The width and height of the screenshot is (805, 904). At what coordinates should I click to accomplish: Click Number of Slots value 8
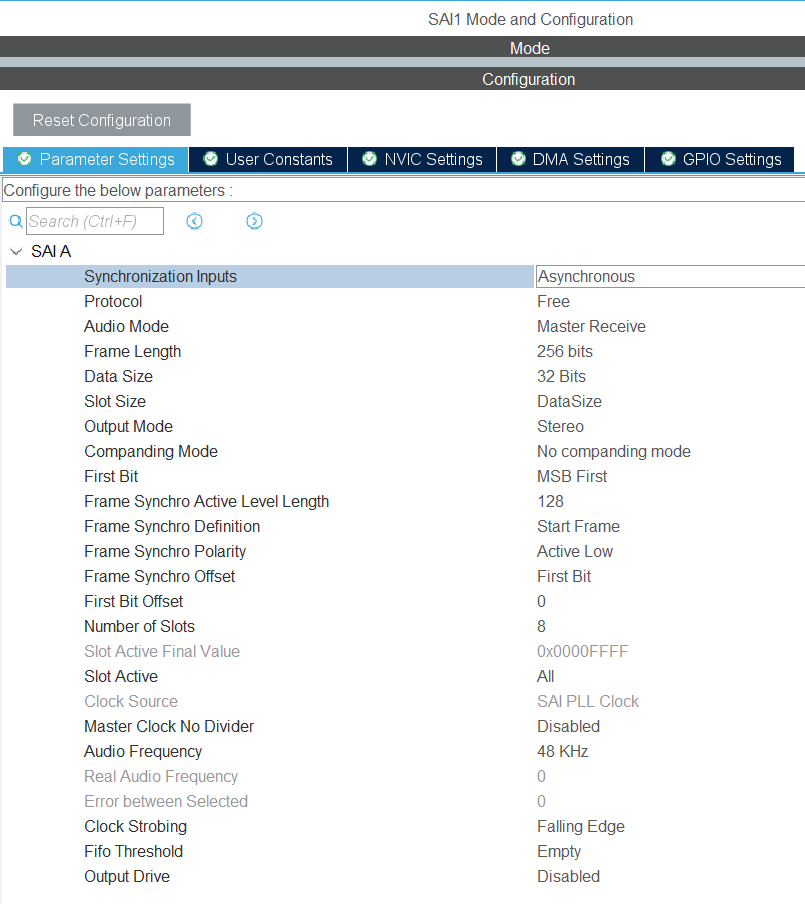541,626
